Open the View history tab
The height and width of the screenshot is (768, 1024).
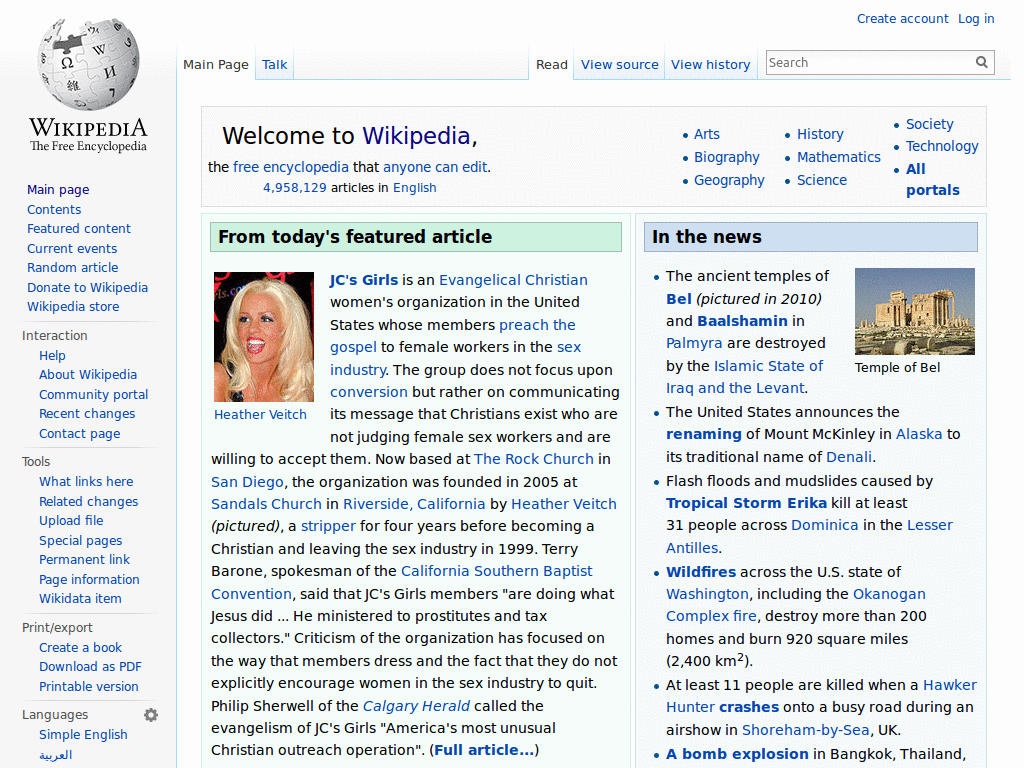click(711, 65)
